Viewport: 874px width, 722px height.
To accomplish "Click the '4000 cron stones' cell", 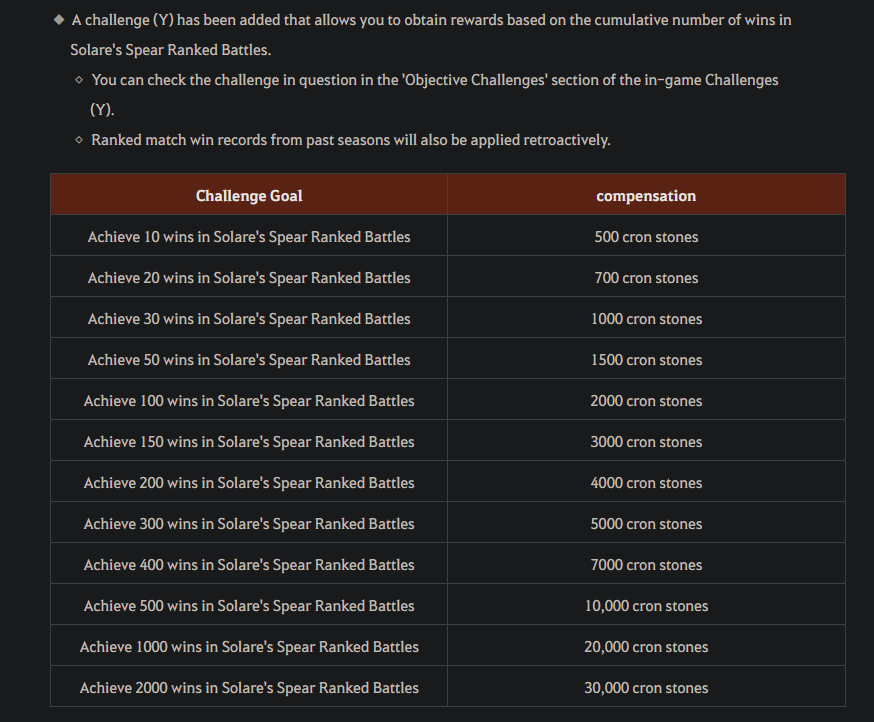I will coord(646,483).
